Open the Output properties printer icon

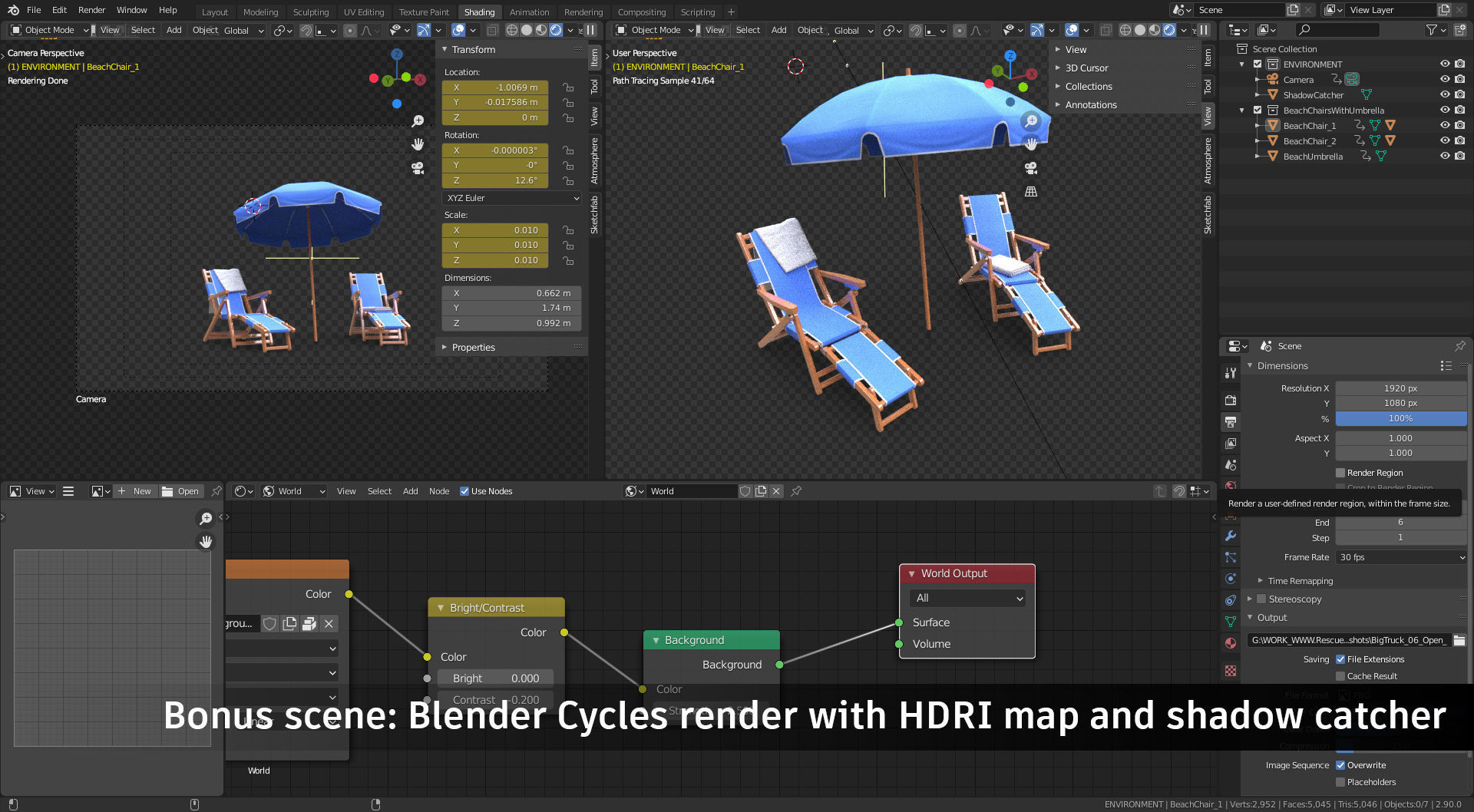[x=1231, y=421]
